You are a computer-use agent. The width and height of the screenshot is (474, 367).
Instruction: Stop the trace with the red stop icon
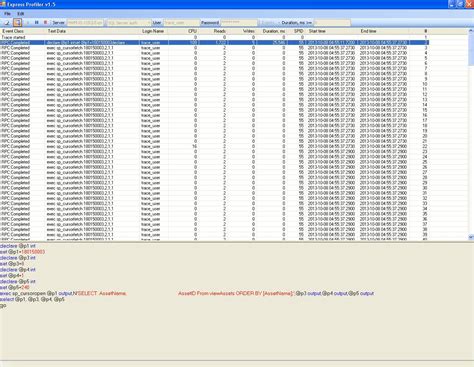[x=46, y=23]
